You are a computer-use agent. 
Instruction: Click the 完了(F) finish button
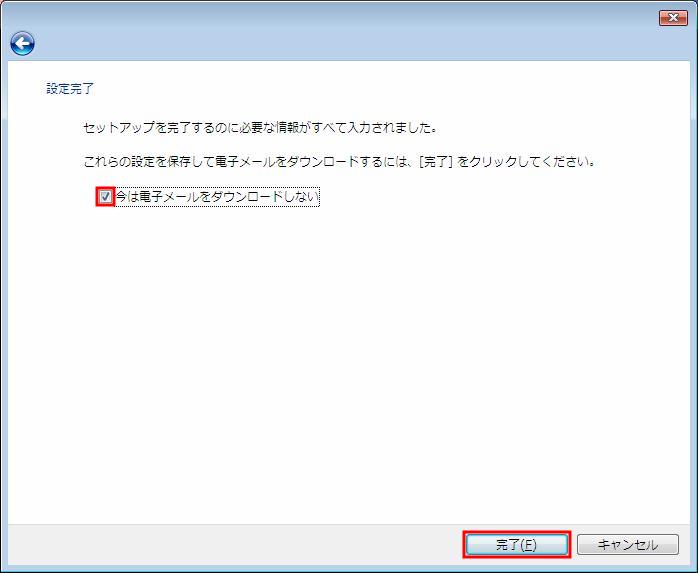tap(516, 544)
